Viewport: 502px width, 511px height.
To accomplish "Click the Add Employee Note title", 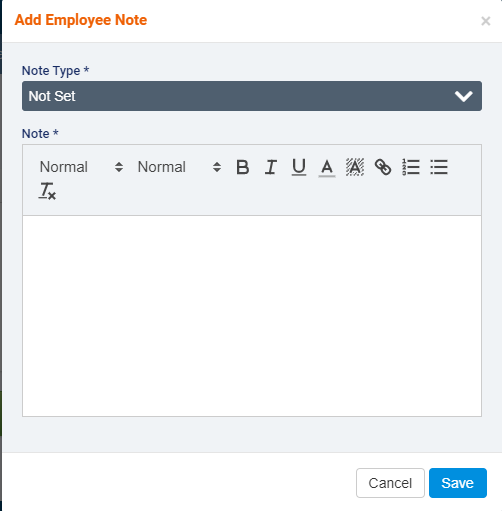I will pos(81,20).
